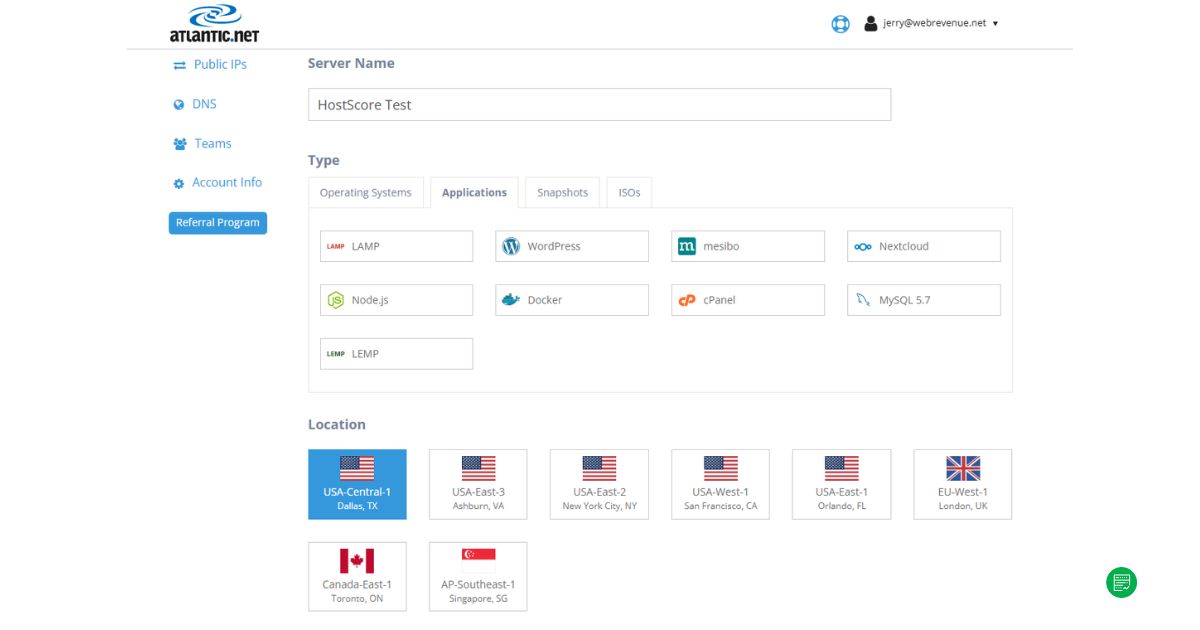Open the ISOs tab
Image resolution: width=1200 pixels, height=630 pixels.
(x=629, y=193)
